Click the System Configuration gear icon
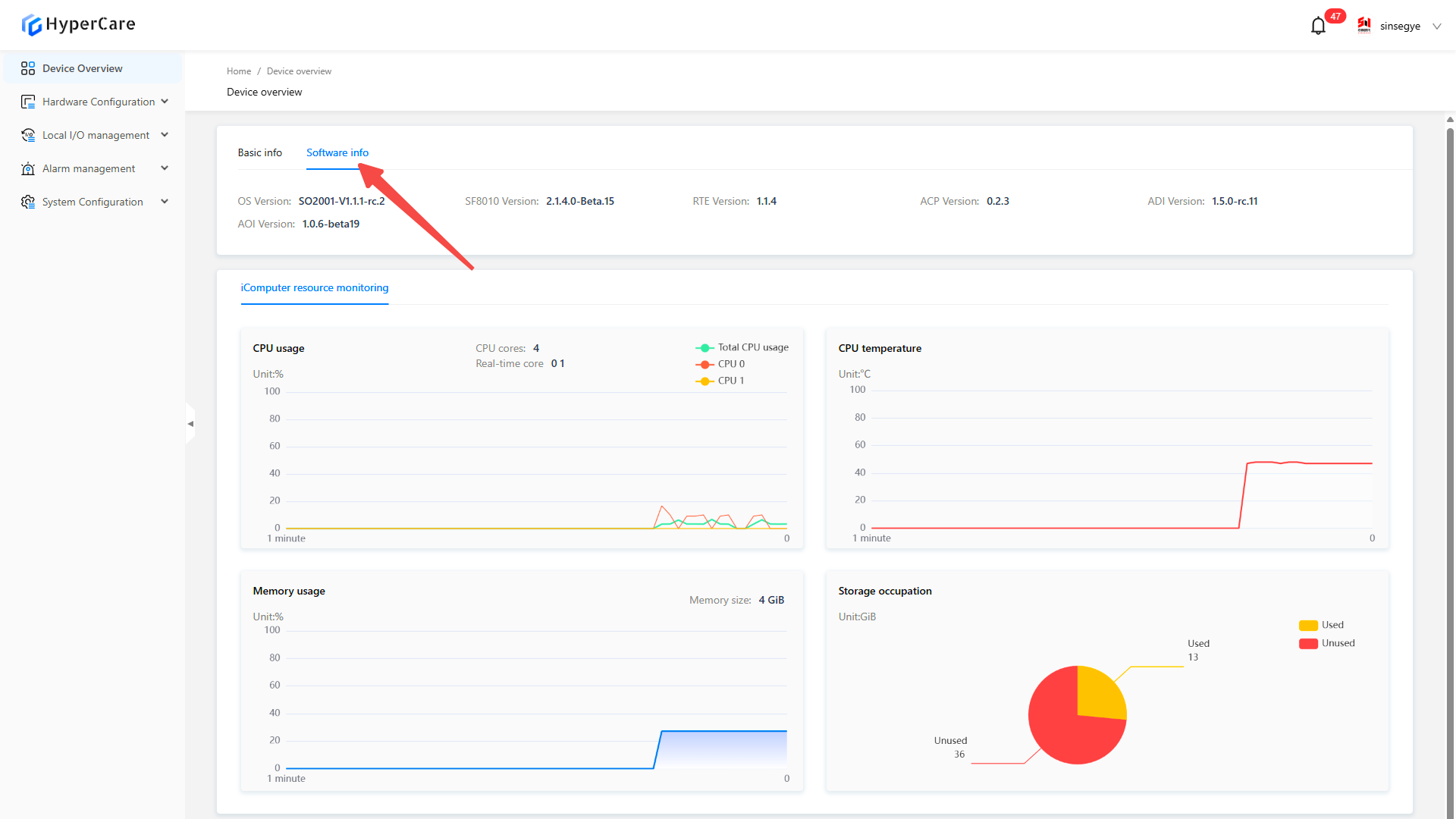This screenshot has width=1456, height=819. [x=28, y=202]
